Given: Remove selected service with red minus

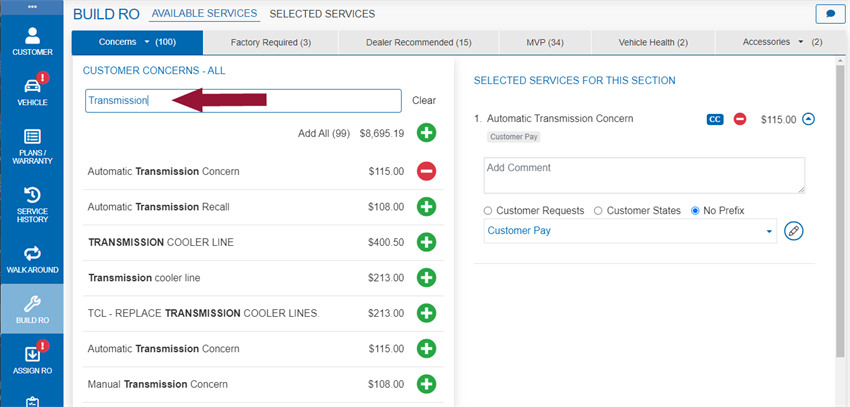Looking at the screenshot, I should click(740, 119).
